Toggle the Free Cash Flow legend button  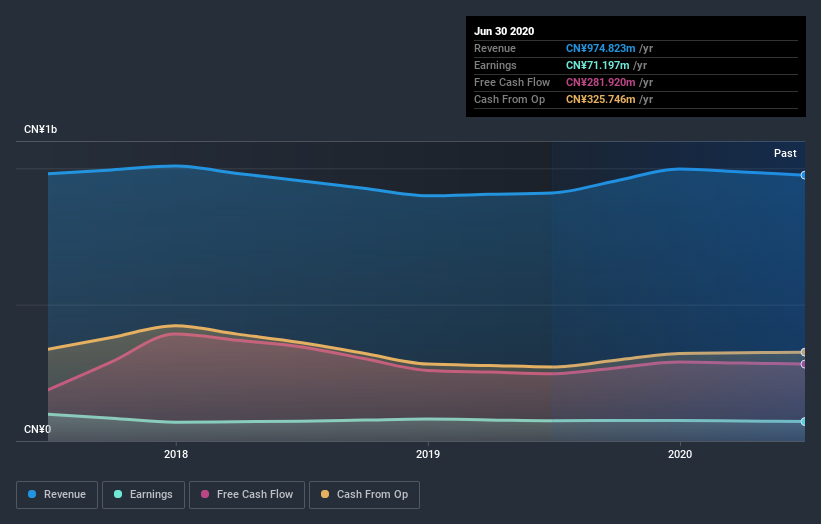click(247, 495)
